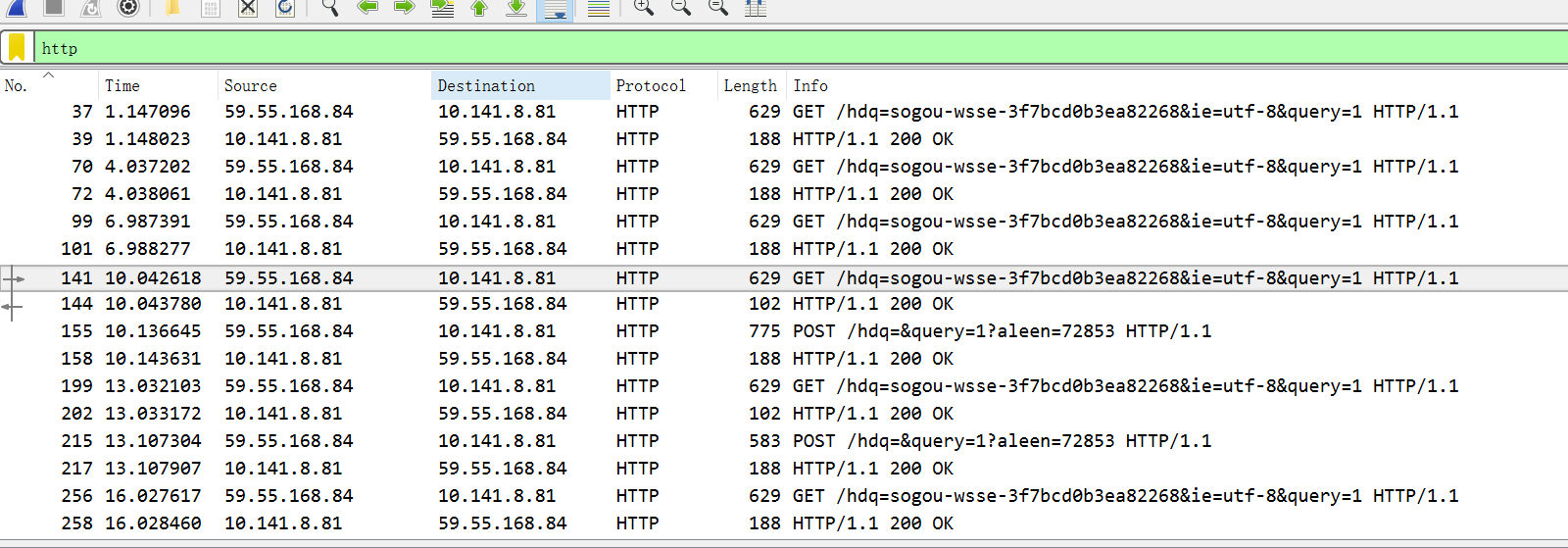This screenshot has height=548, width=1568.
Task: Go back to previous packet arrow
Action: [367, 8]
